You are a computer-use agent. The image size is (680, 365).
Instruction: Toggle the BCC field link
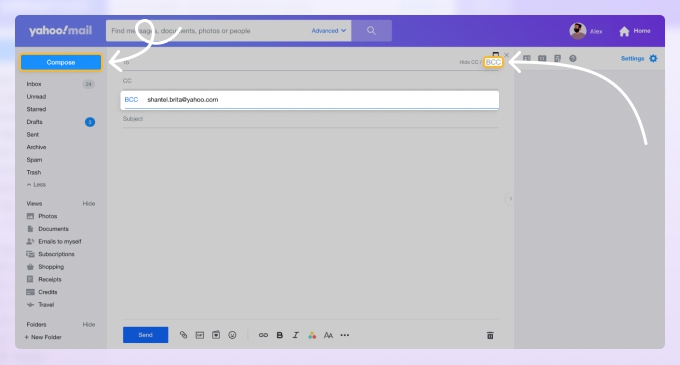tap(493, 62)
